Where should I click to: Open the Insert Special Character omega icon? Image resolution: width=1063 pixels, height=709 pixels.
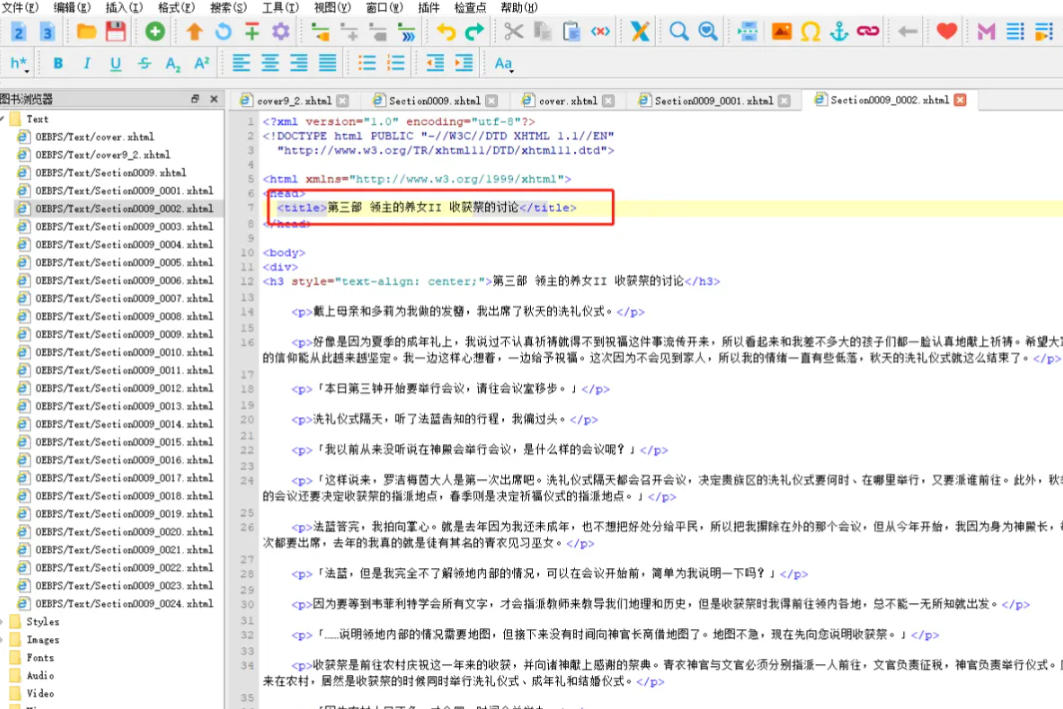810,31
